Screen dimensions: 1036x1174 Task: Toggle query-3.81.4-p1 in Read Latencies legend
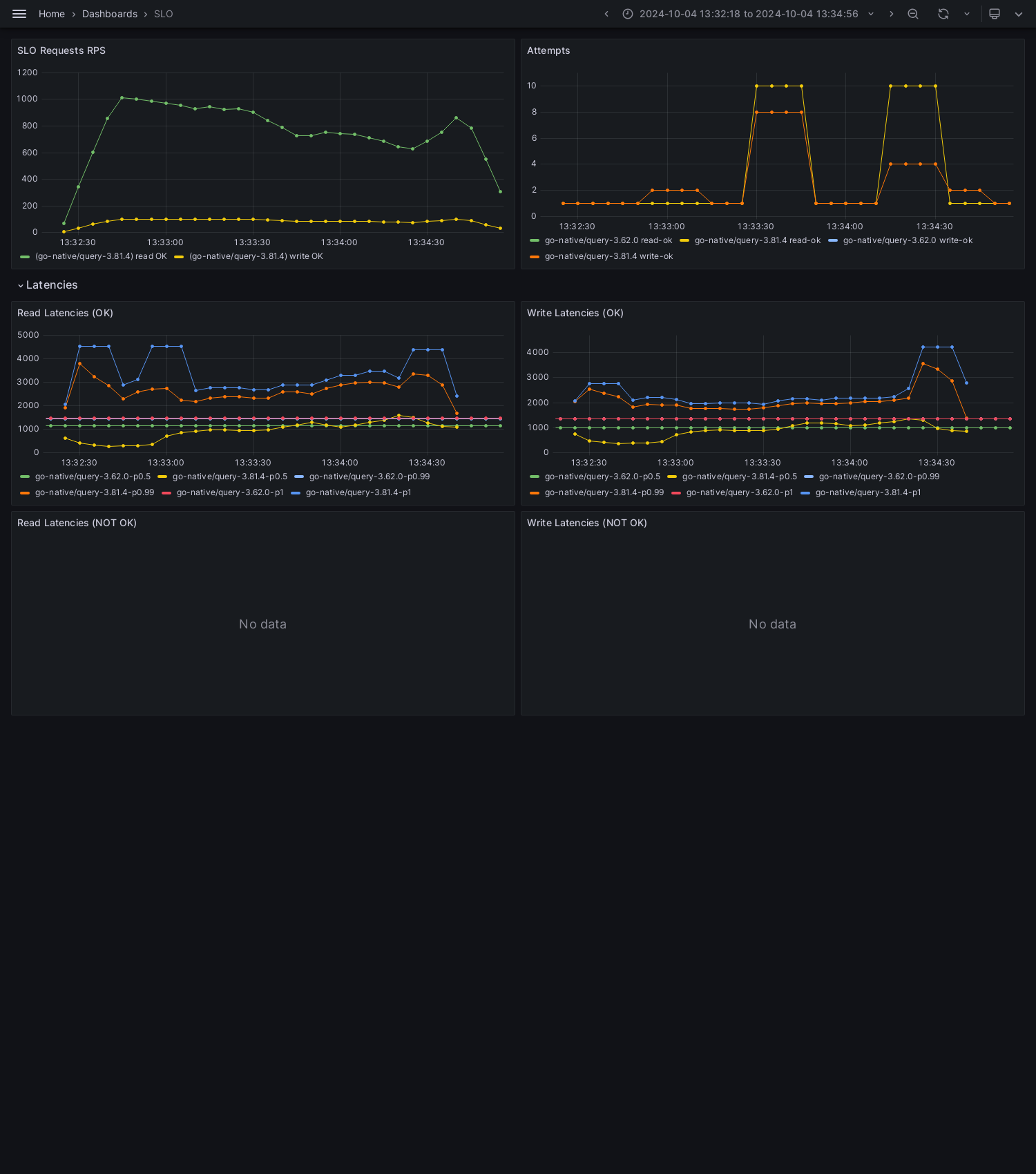pyautogui.click(x=358, y=492)
